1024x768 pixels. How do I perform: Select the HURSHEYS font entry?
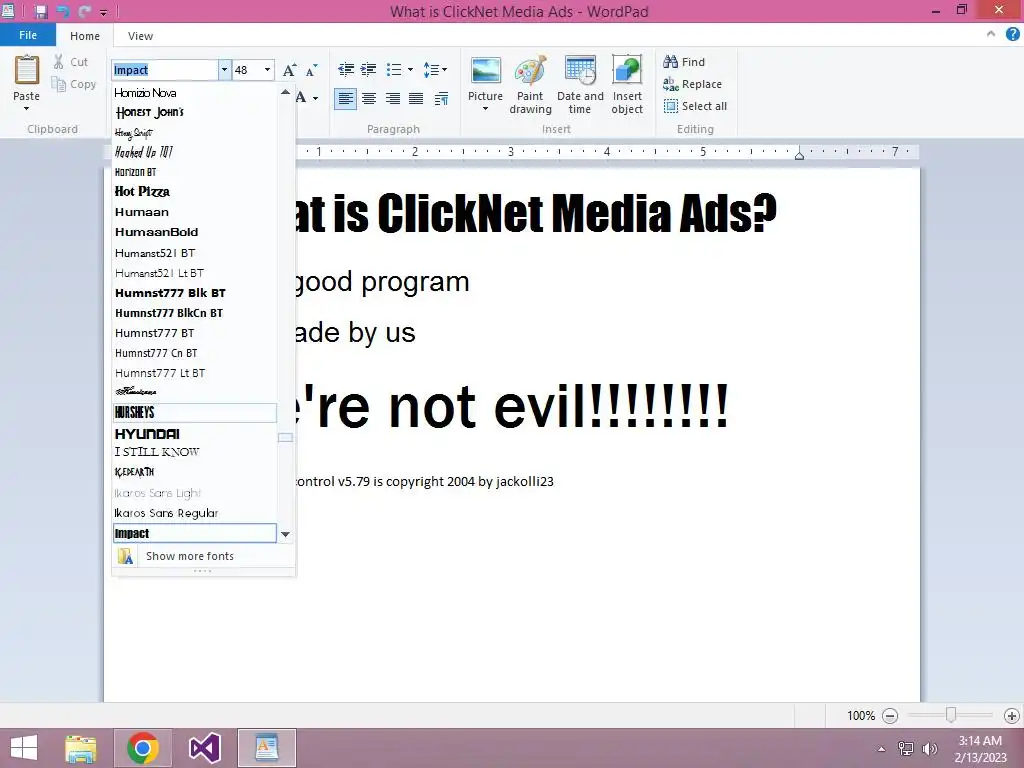(195, 413)
